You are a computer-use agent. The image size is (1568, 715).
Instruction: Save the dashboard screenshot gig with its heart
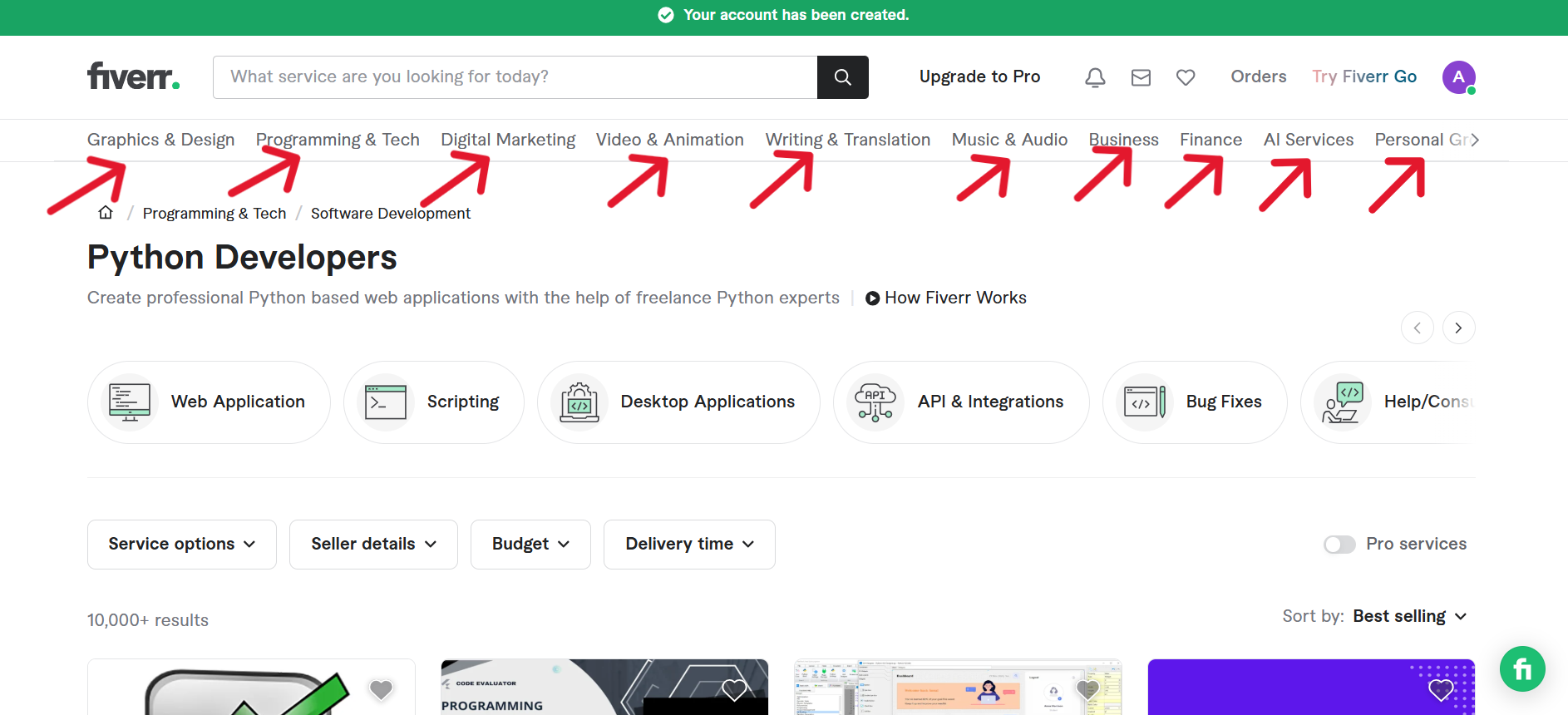pos(1087,689)
